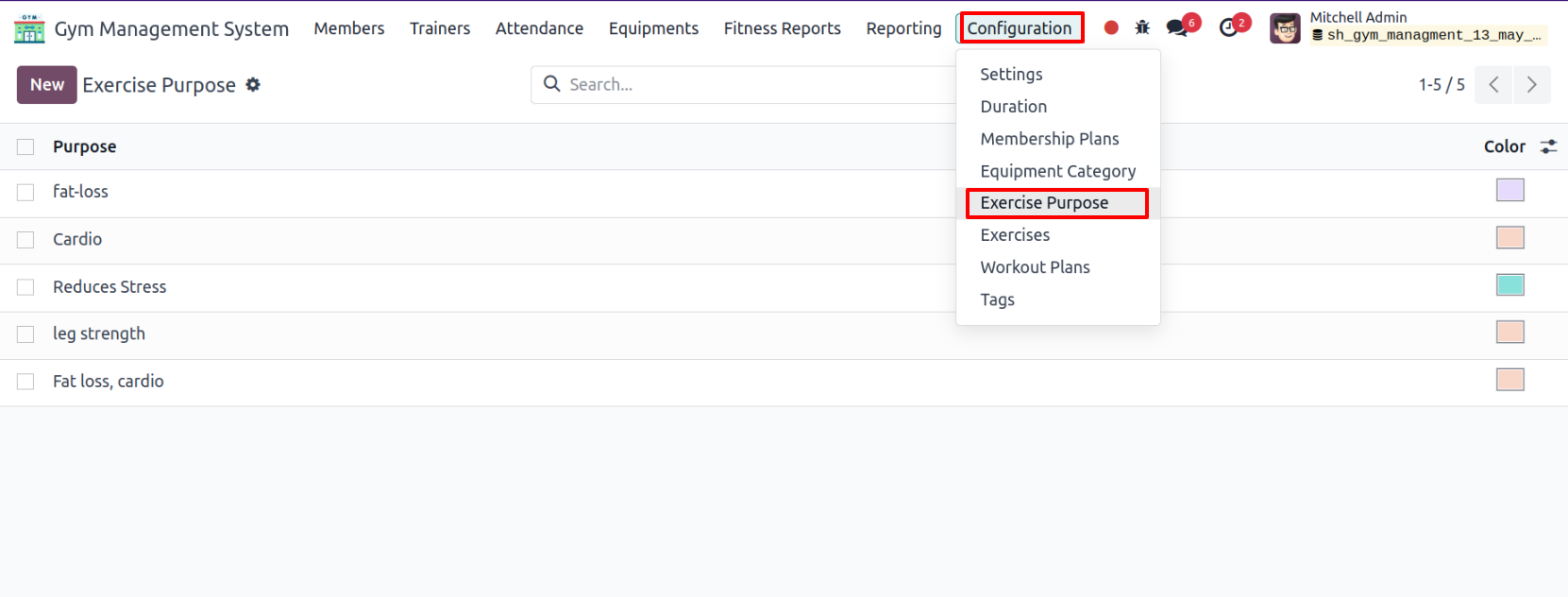The image size is (1568, 597).
Task: Click the red recording dot icon
Action: coord(1111,28)
